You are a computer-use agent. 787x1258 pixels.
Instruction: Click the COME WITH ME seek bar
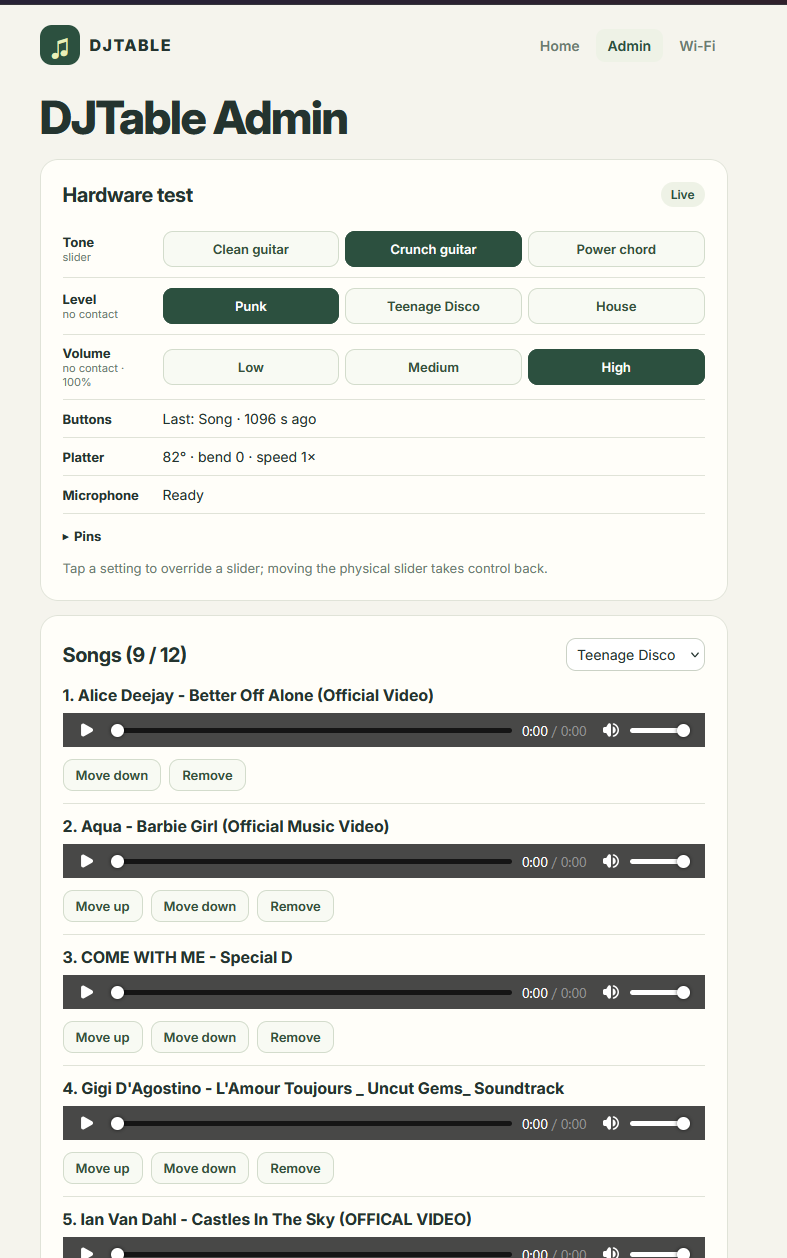coord(312,992)
